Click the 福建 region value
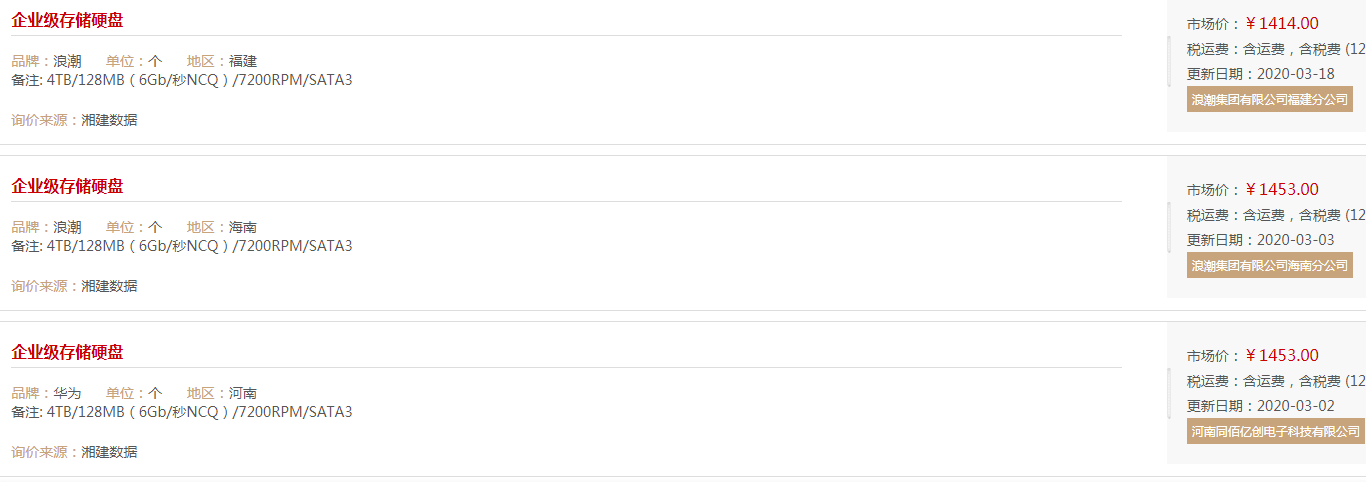 243,61
